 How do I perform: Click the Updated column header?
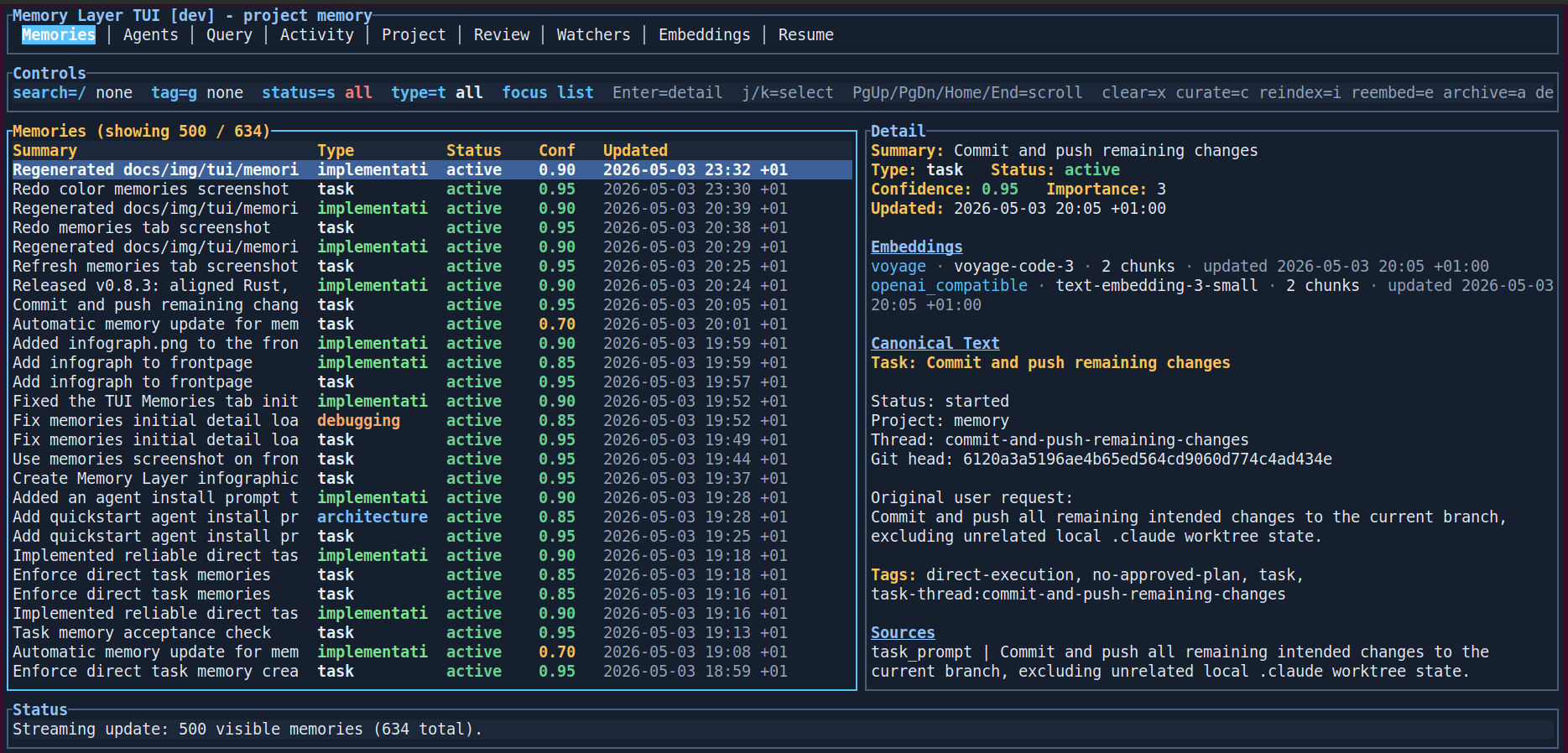coord(635,150)
